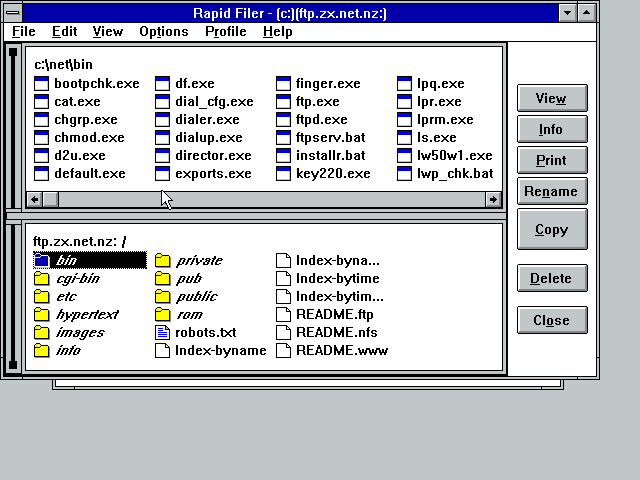Click the View button

[x=552, y=98]
